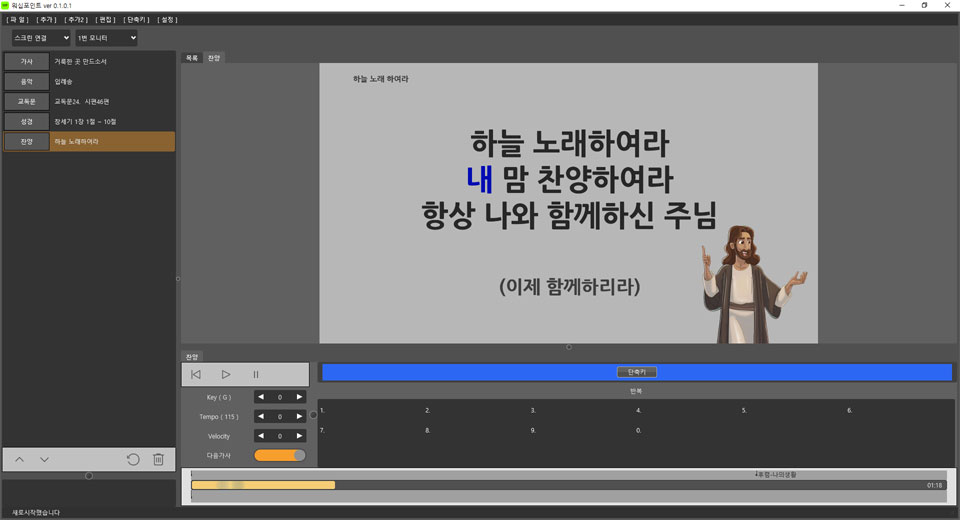Move the selected list item up
The height and width of the screenshot is (520, 960).
pos(20,459)
